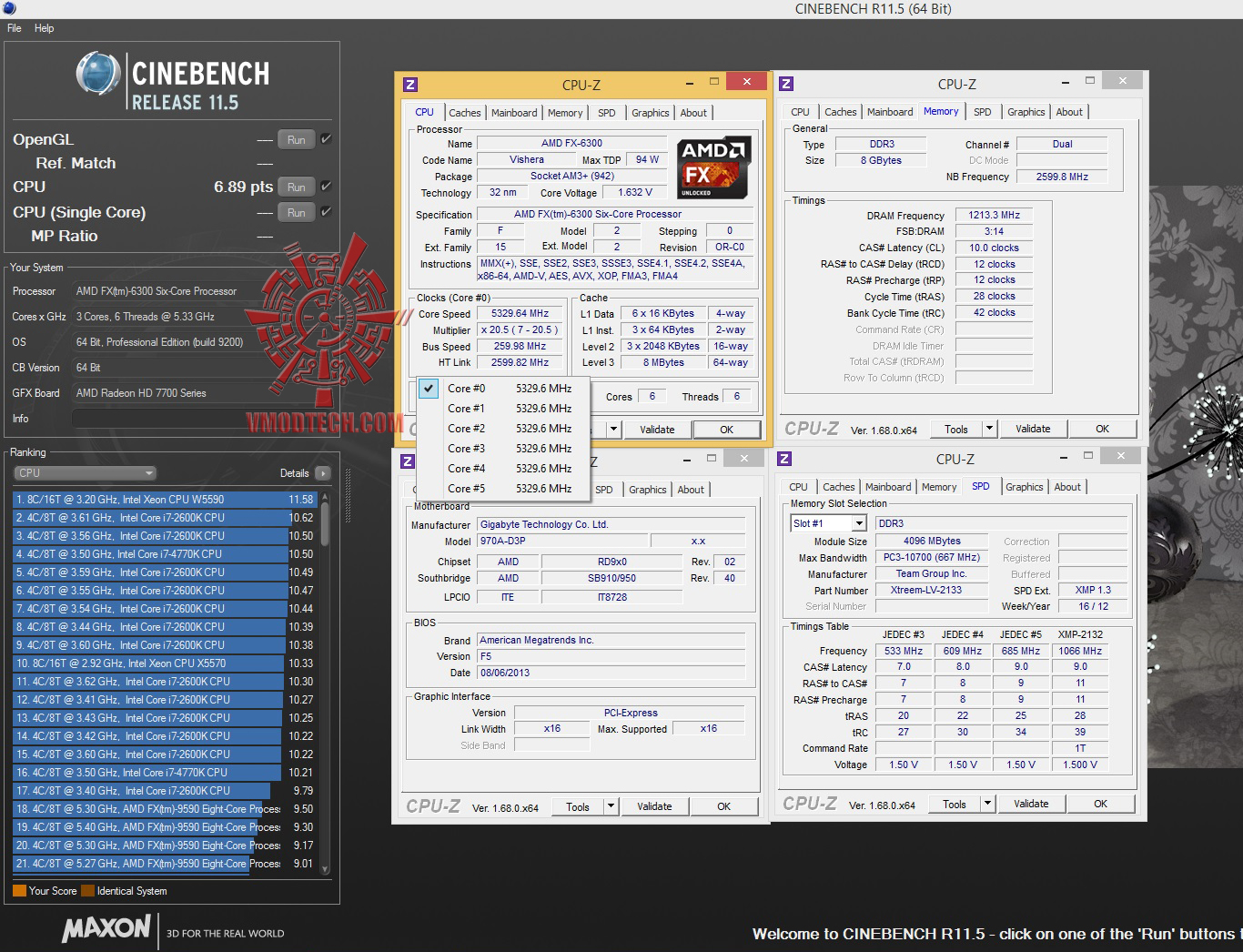Screen dimensions: 1243x952
Task: Open the About tab in the CPU tab window
Action: pos(693,113)
